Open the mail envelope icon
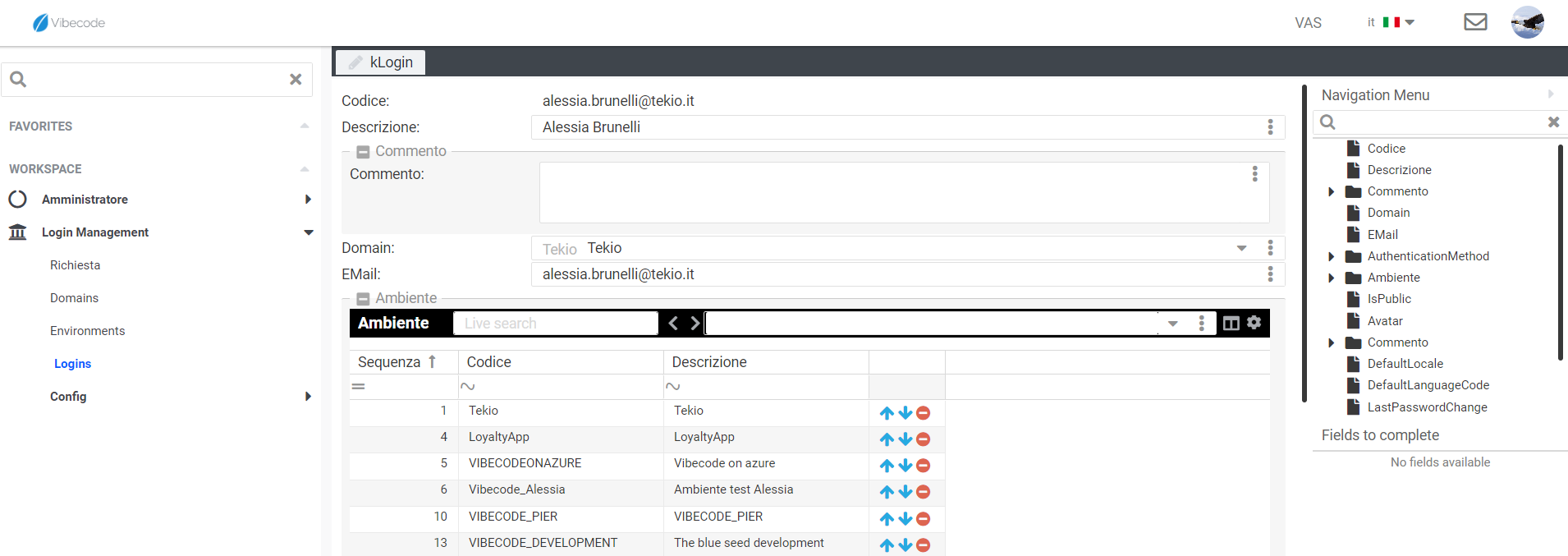 point(1475,22)
